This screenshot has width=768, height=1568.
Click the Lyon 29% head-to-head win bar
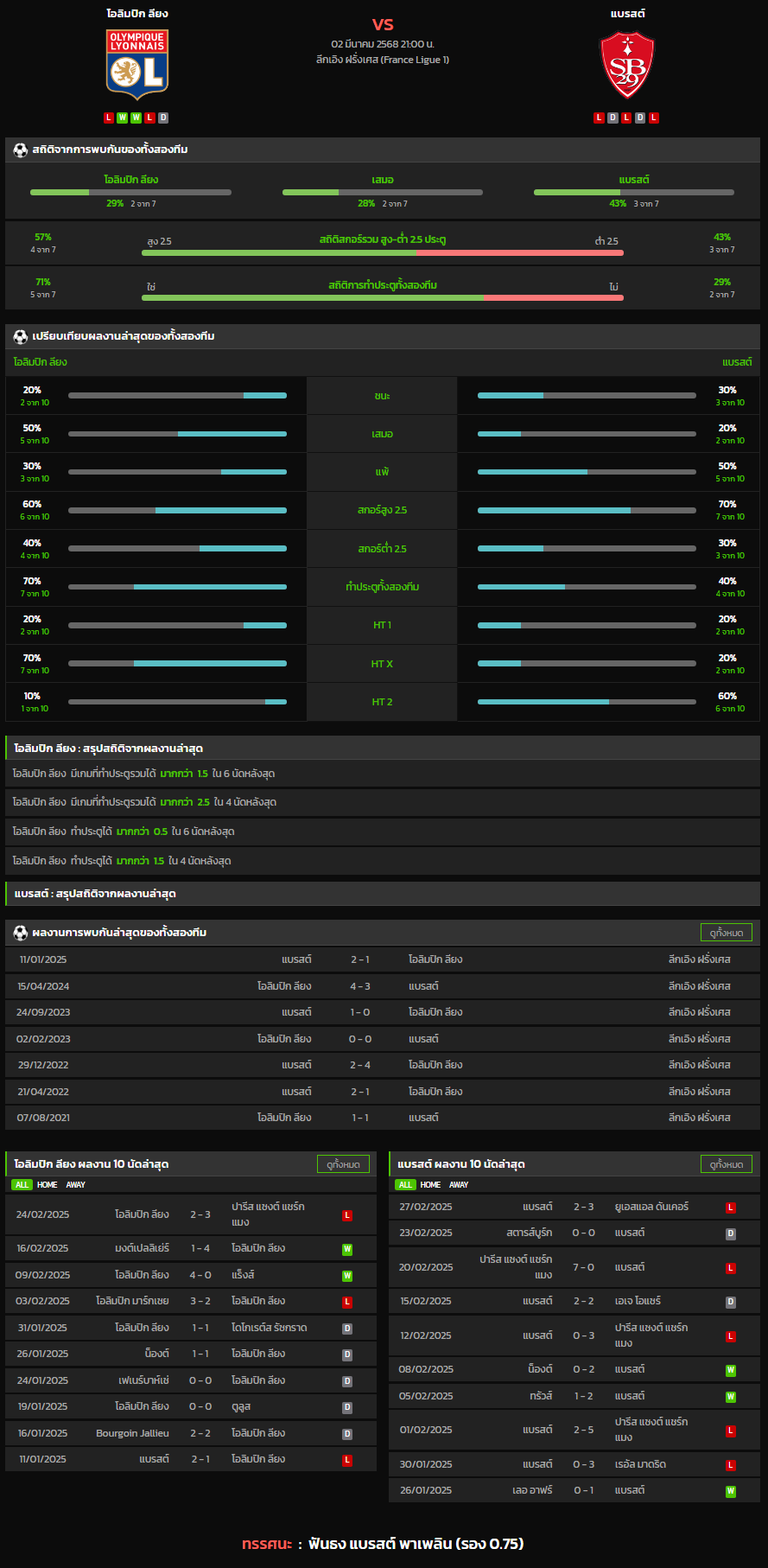130,192
